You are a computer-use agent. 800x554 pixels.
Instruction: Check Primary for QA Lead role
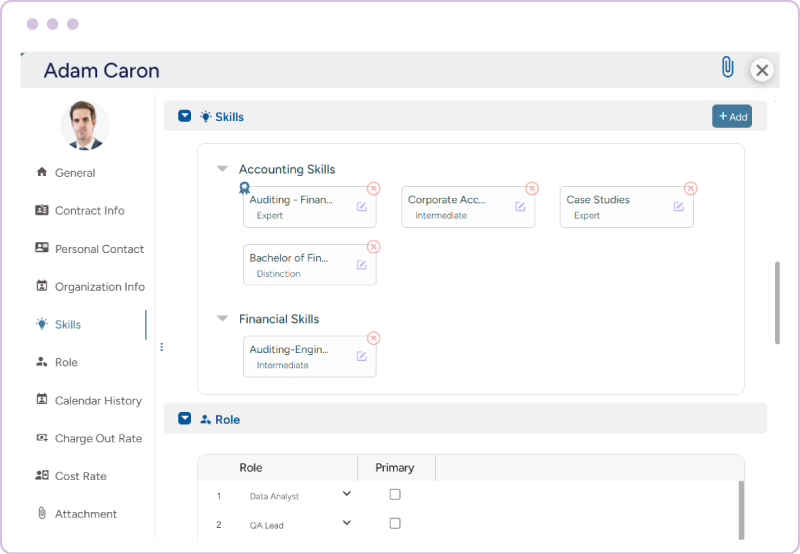pos(395,523)
